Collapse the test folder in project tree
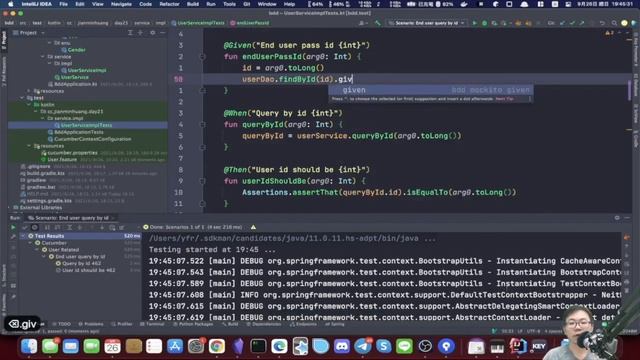Viewport: 640px width, 360px height. pyautogui.click(x=22, y=98)
